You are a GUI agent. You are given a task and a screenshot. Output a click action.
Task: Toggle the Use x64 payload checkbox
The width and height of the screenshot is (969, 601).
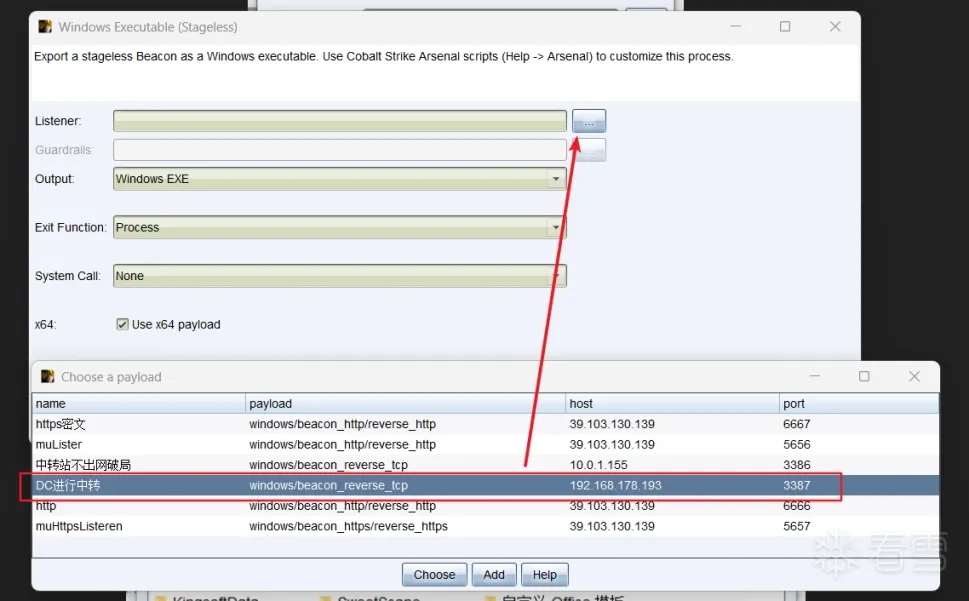122,324
